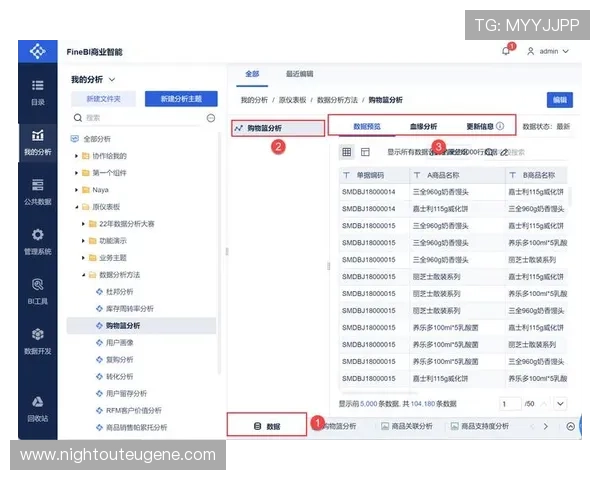Click 数据分析方法 in the breadcrumb
This screenshot has height=480, width=600.
(x=337, y=100)
